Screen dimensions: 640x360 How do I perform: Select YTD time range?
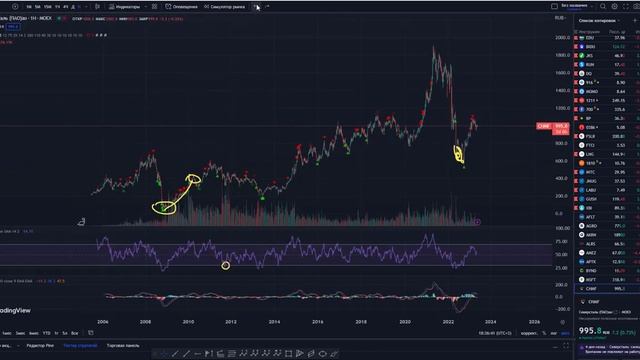click(x=47, y=333)
